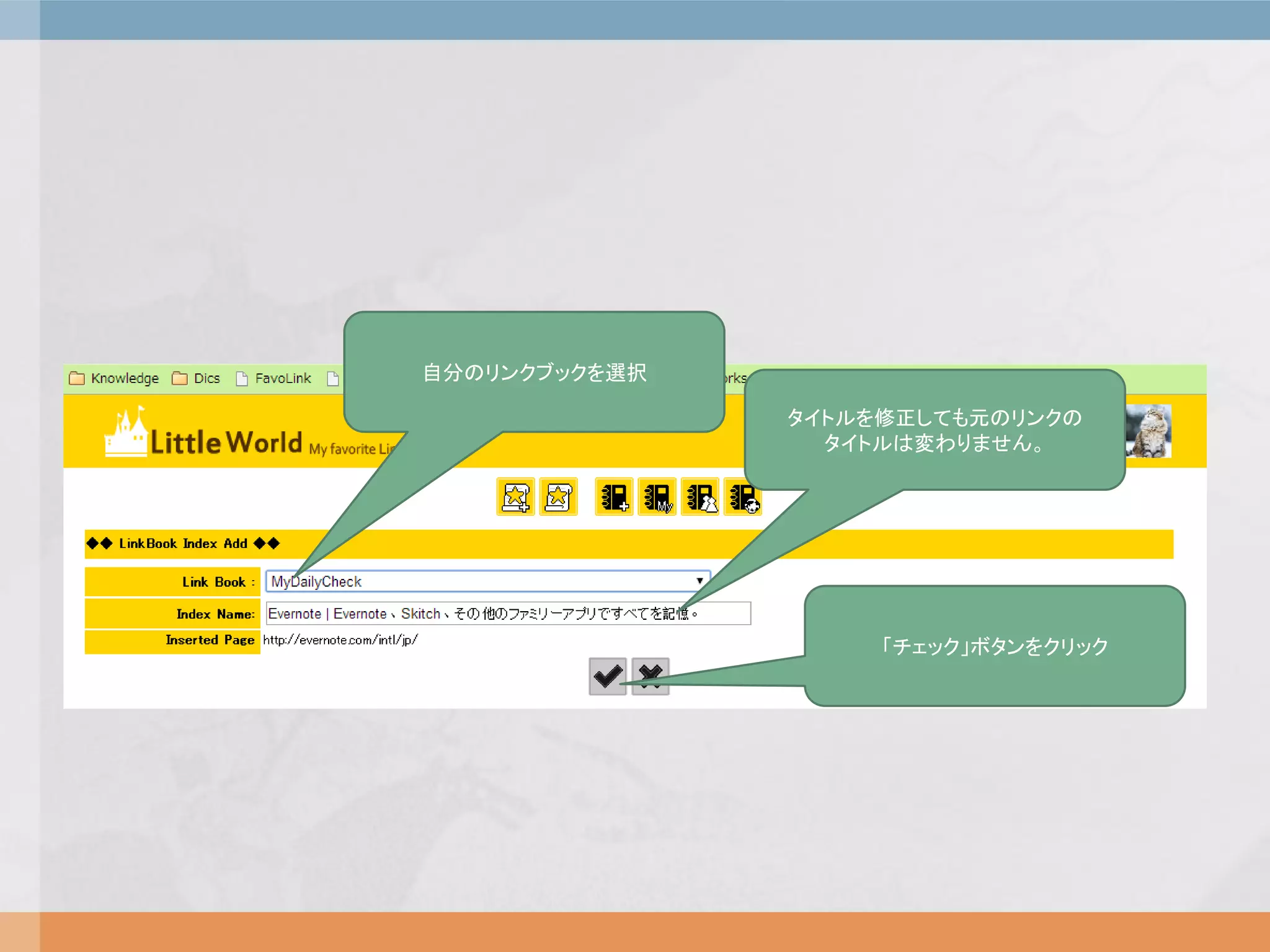1270x952 pixels.
Task: Open the favorites list star-scroll icon
Action: click(x=558, y=496)
